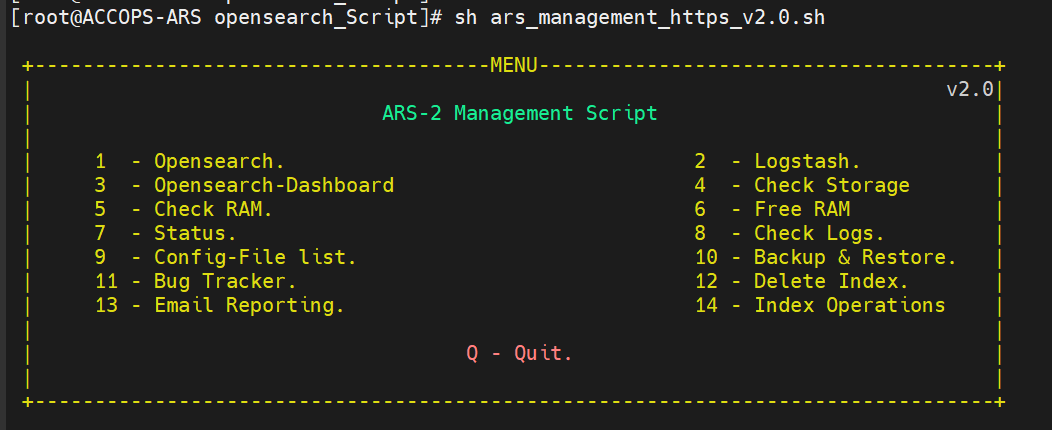Select the Status menu entry
Screen dimensions: 1052x430
pos(195,233)
